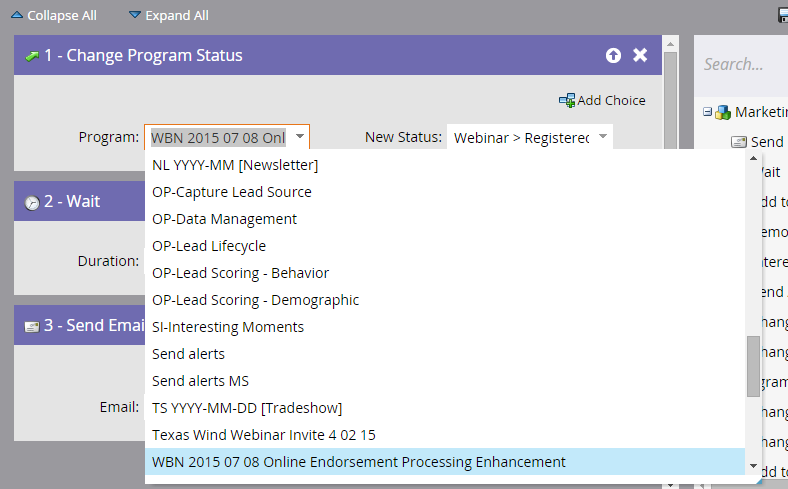The height and width of the screenshot is (489, 788).
Task: Click the envelope icon on Send Email step
Action: click(32, 326)
